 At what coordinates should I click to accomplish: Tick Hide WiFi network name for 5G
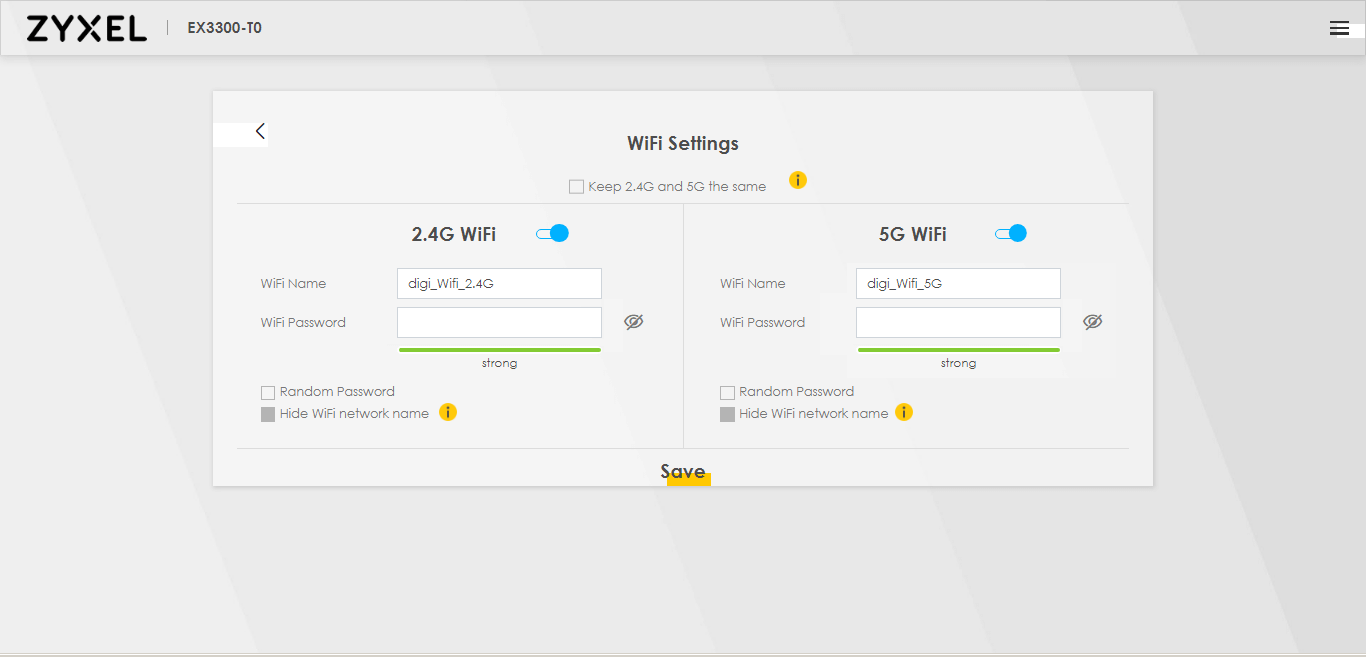point(727,415)
